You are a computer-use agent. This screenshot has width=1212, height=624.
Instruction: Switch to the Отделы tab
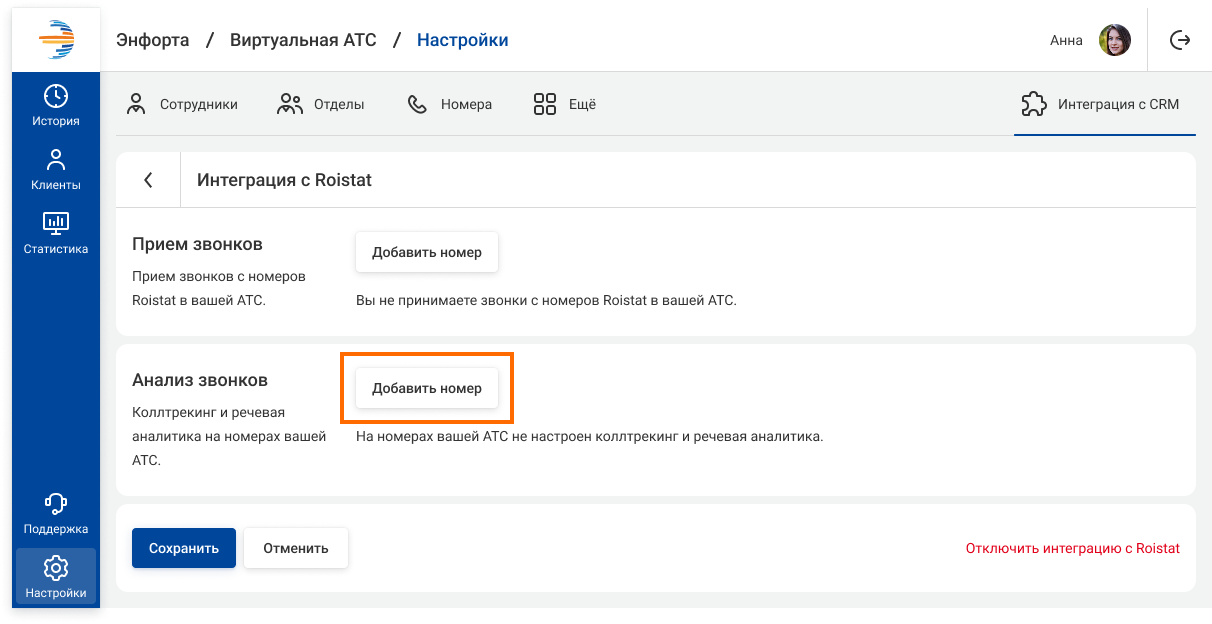(320, 104)
